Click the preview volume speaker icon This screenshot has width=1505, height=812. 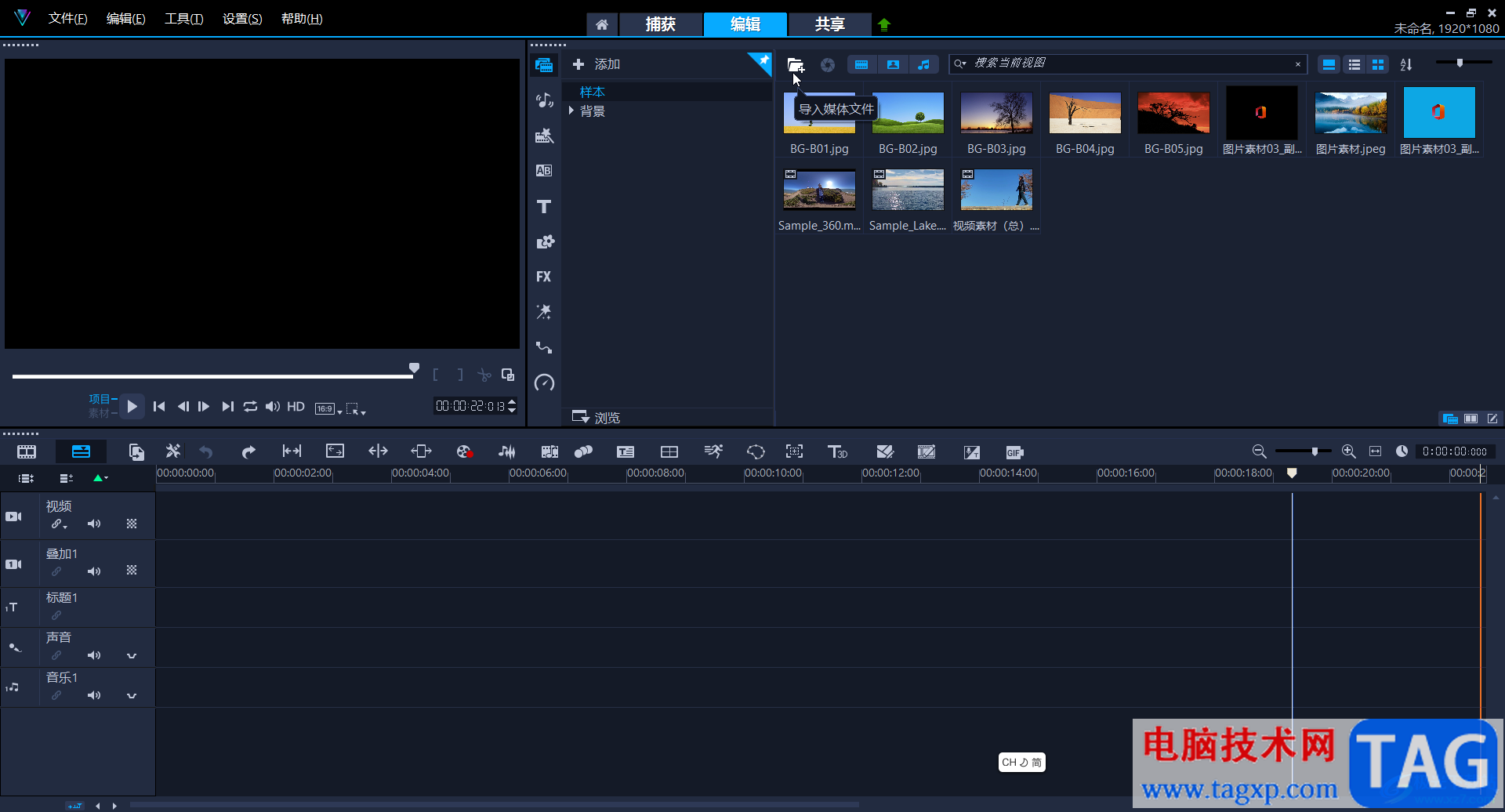(x=272, y=406)
